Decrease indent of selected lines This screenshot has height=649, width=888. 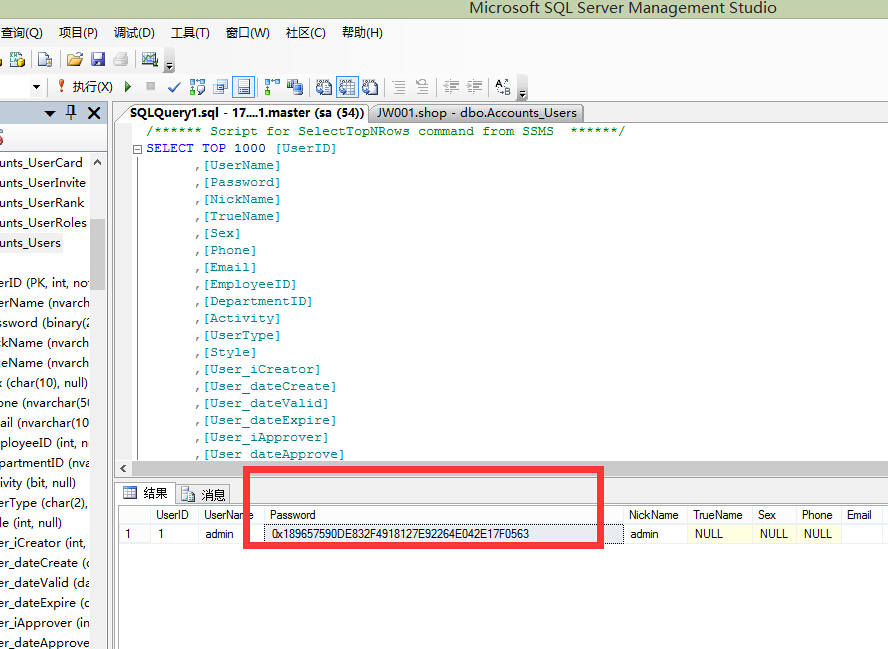(451, 87)
